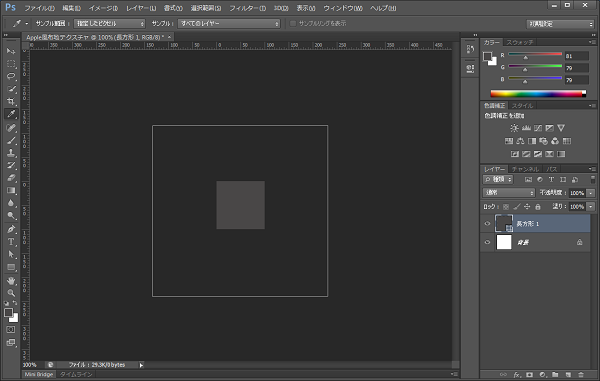This screenshot has height=381, width=600.
Task: Click the R value input field
Action: 577,56
